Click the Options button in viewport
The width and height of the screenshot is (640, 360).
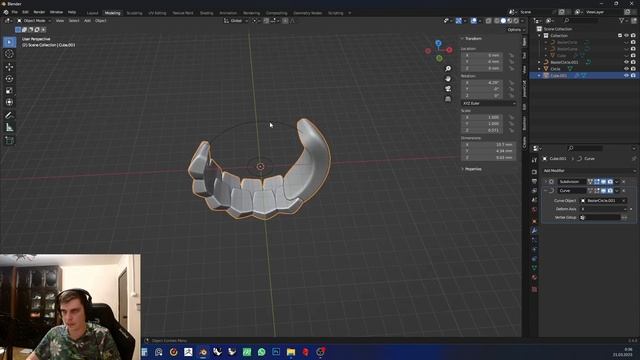point(515,30)
